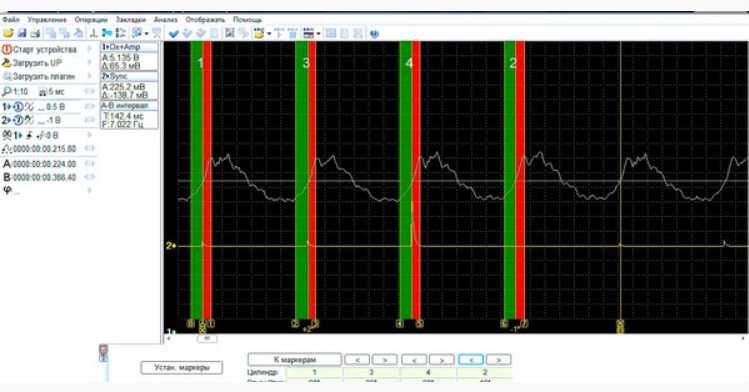The width and height of the screenshot is (749, 392).
Task: Click the marker B time value 0000:00:00.366.40
Action: pos(44,177)
